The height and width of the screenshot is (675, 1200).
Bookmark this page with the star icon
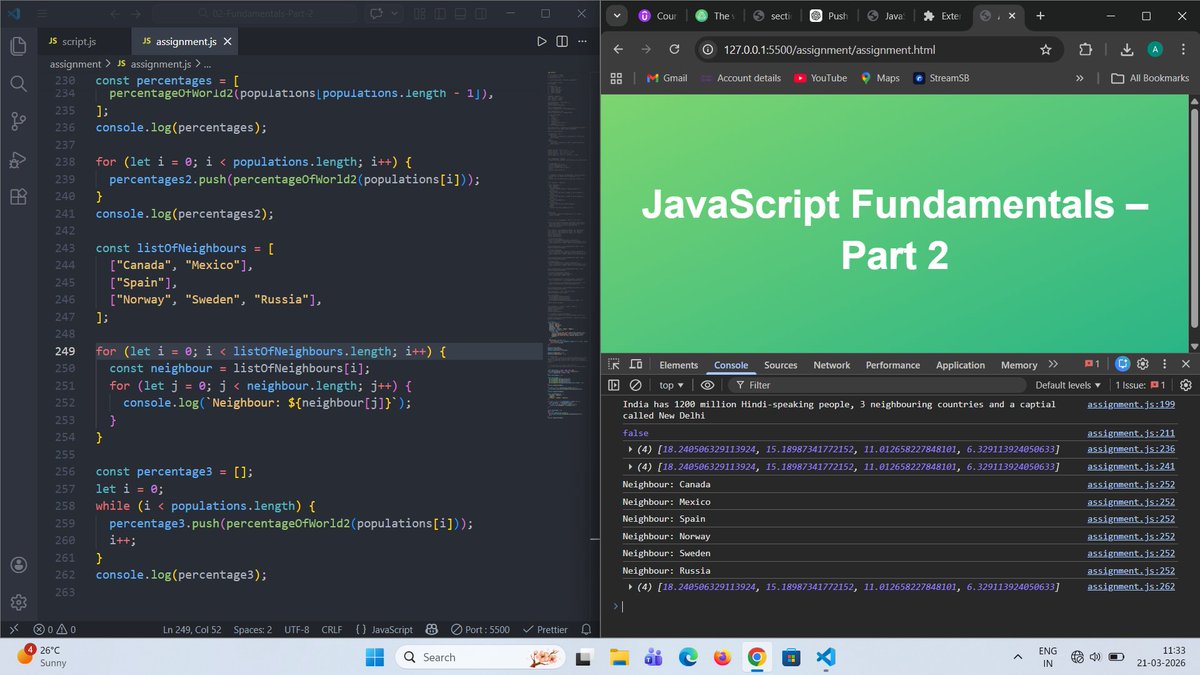(1046, 50)
